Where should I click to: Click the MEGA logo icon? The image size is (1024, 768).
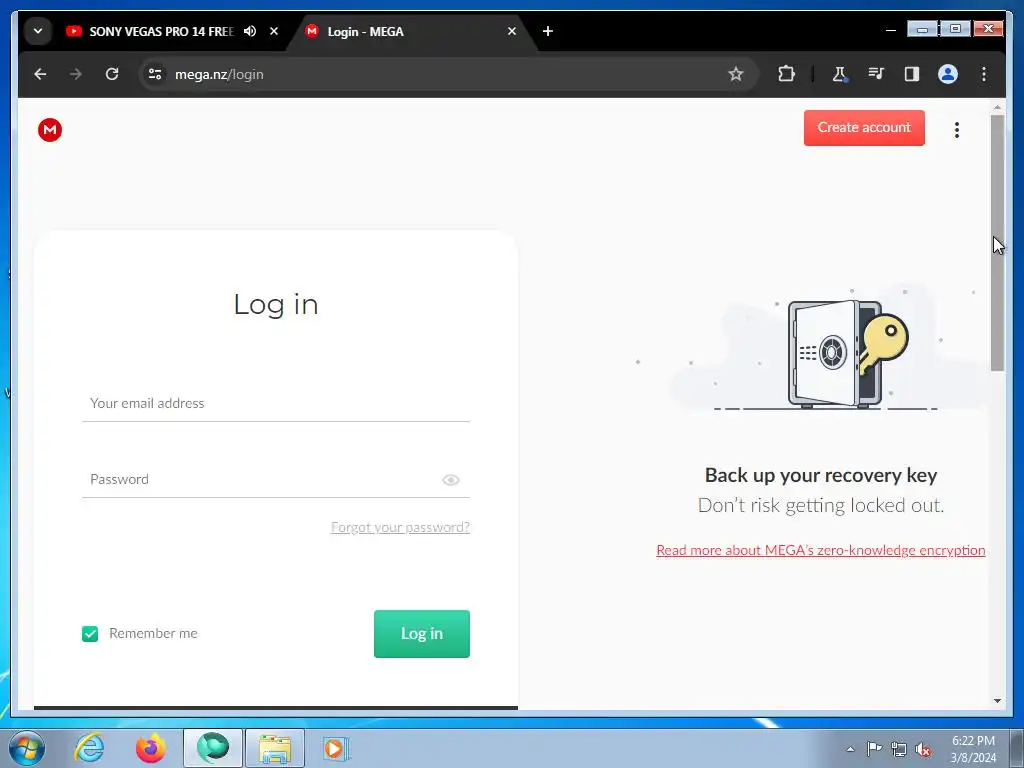click(x=50, y=130)
